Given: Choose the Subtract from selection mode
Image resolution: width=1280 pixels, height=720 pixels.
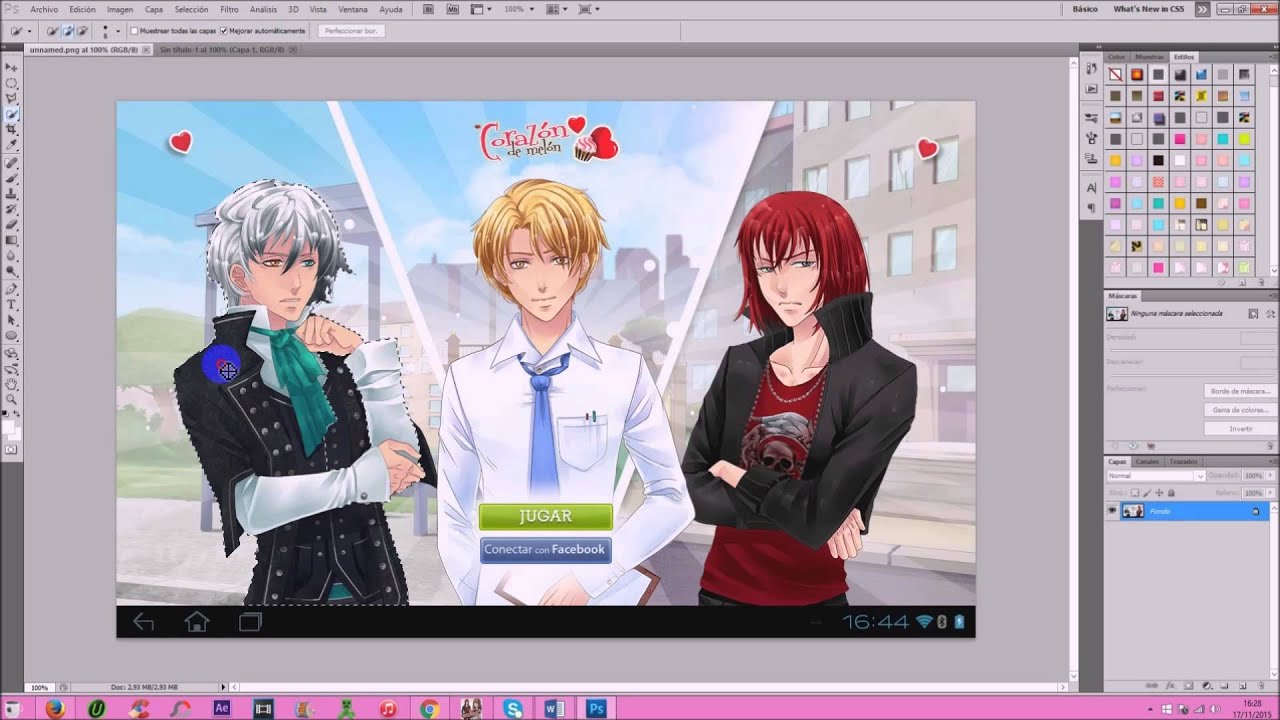Looking at the screenshot, I should pyautogui.click(x=82, y=31).
